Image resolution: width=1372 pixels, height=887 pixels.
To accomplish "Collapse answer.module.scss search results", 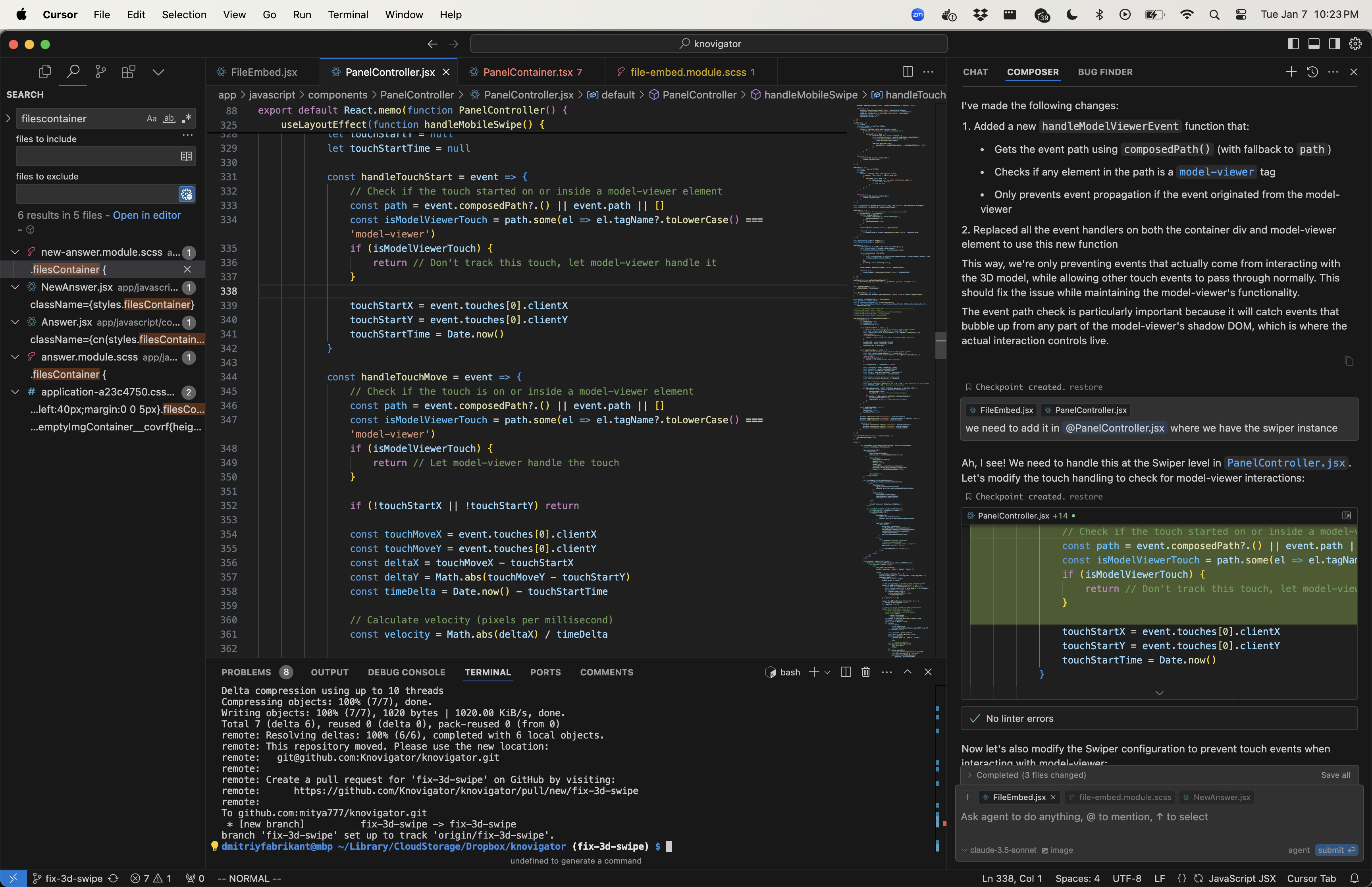I will pos(15,357).
